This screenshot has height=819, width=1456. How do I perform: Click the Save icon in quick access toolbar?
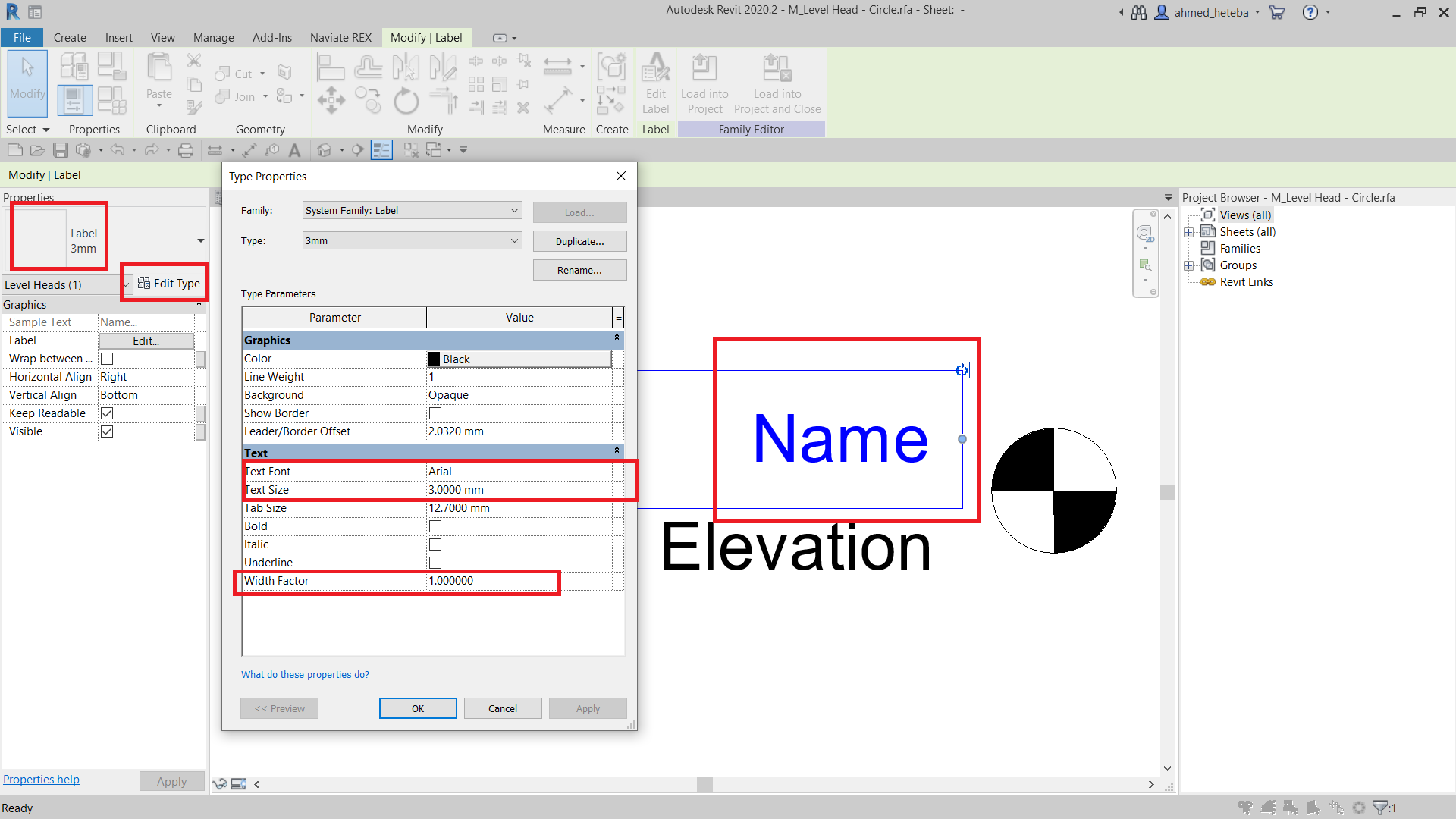click(61, 149)
